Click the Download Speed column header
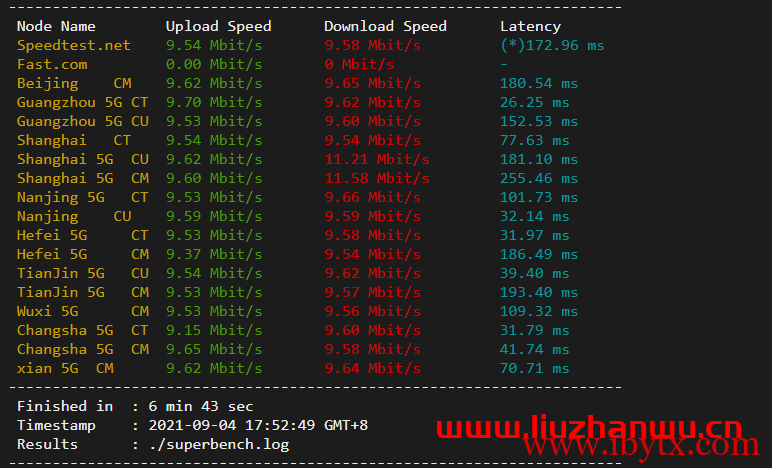 386,26
